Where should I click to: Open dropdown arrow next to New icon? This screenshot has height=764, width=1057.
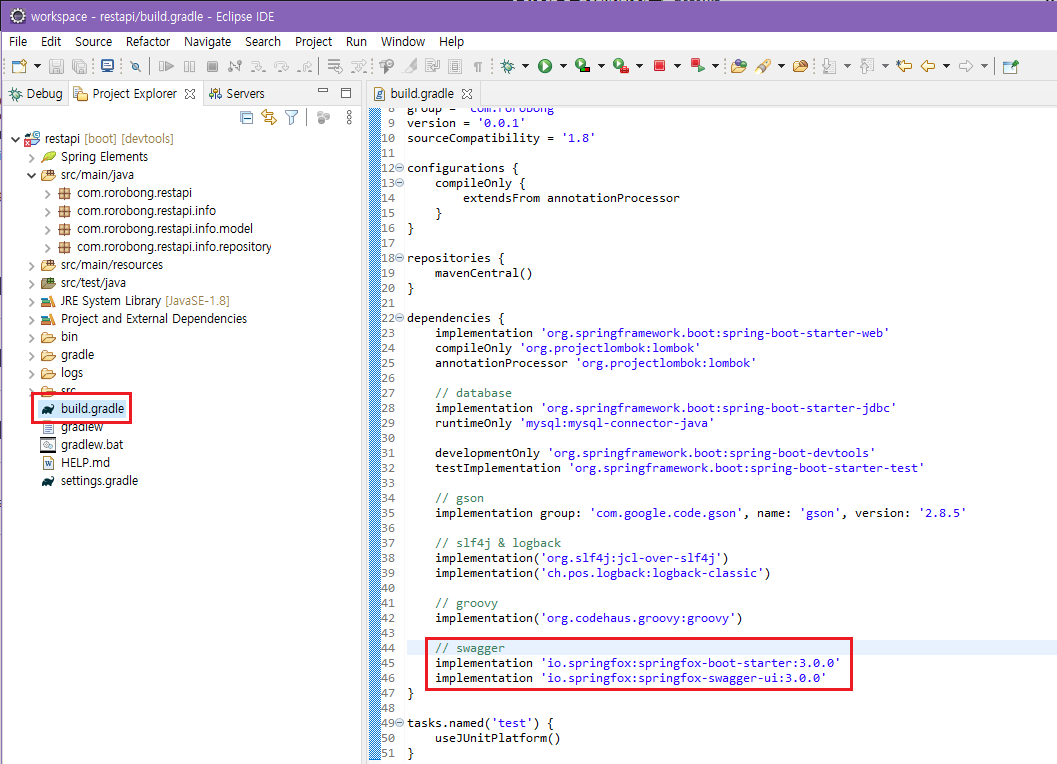pyautogui.click(x=37, y=66)
